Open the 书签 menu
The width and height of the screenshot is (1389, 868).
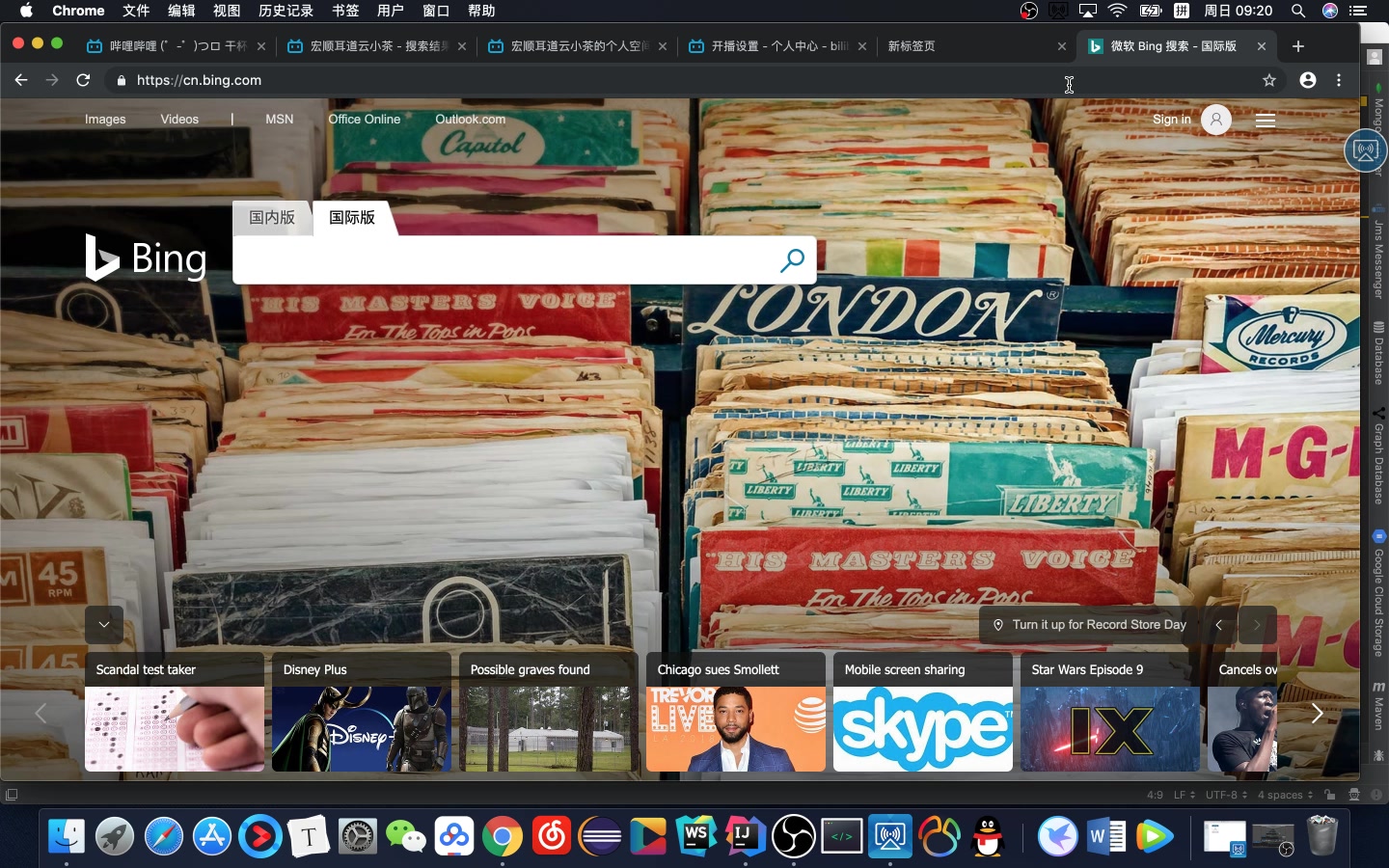pos(345,11)
